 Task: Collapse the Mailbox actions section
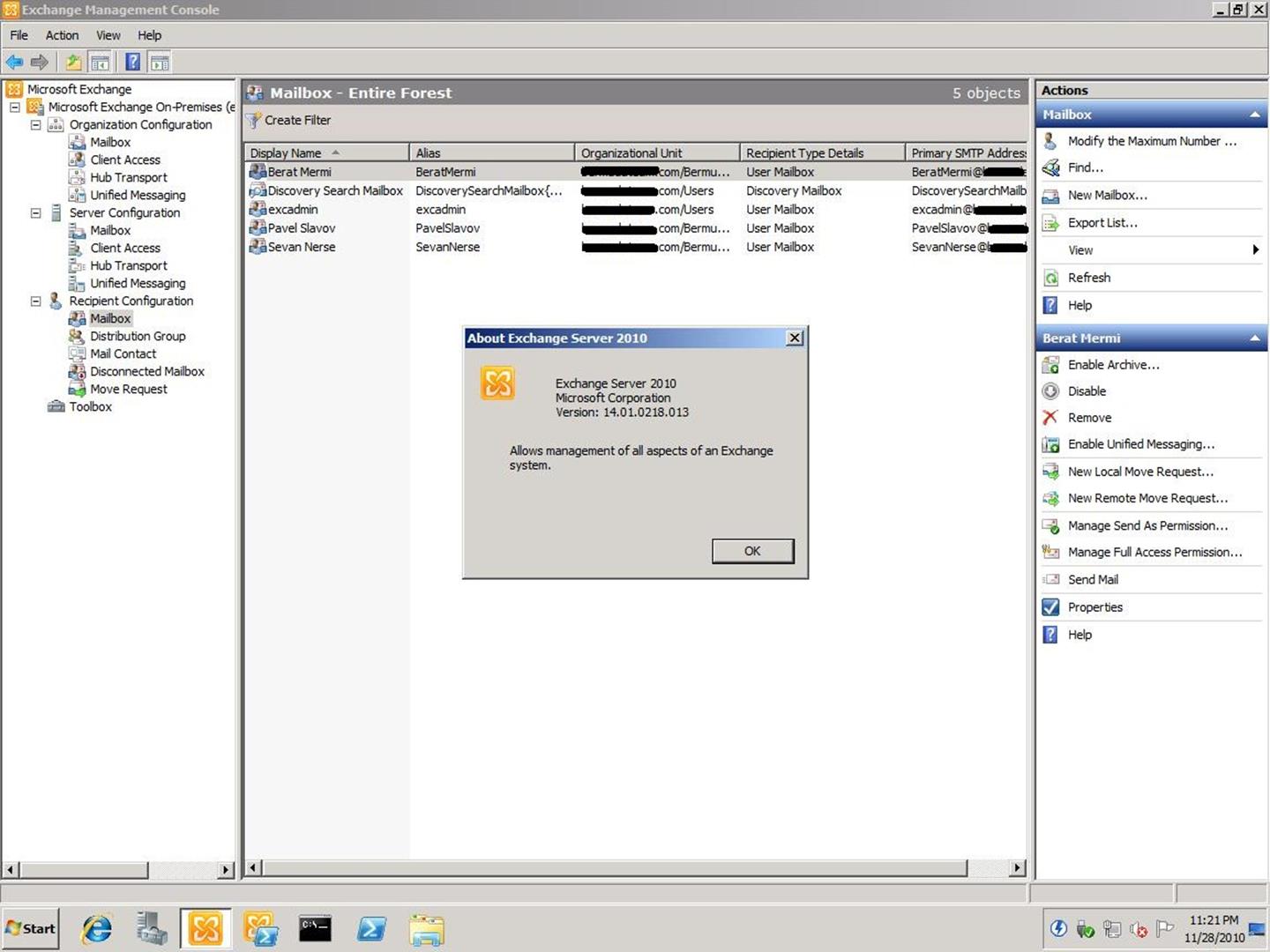[x=1254, y=115]
